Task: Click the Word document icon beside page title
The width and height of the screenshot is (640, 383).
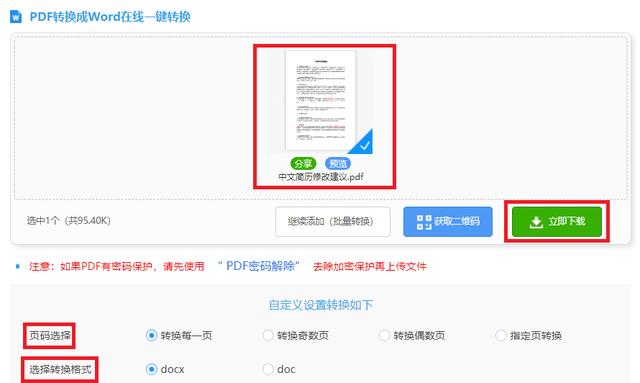Action: (x=16, y=17)
